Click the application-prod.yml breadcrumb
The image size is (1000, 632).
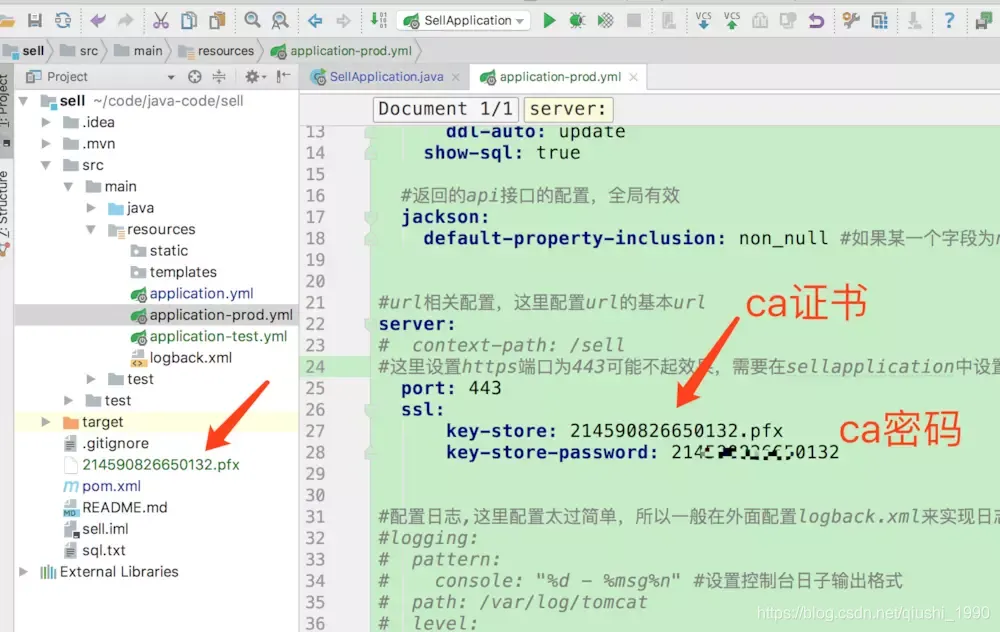(x=342, y=50)
